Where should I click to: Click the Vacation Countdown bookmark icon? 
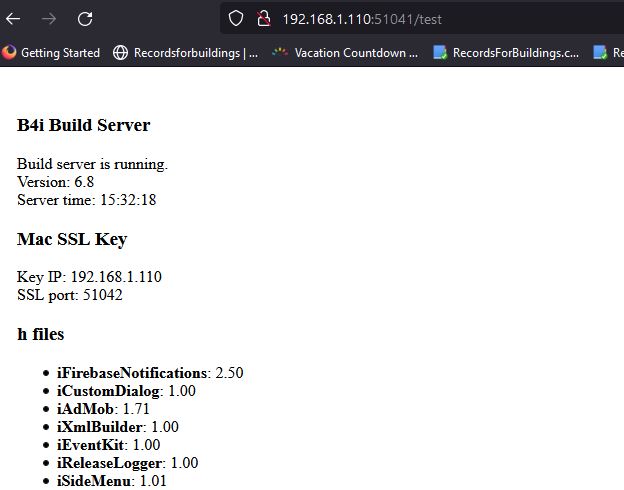coord(280,52)
